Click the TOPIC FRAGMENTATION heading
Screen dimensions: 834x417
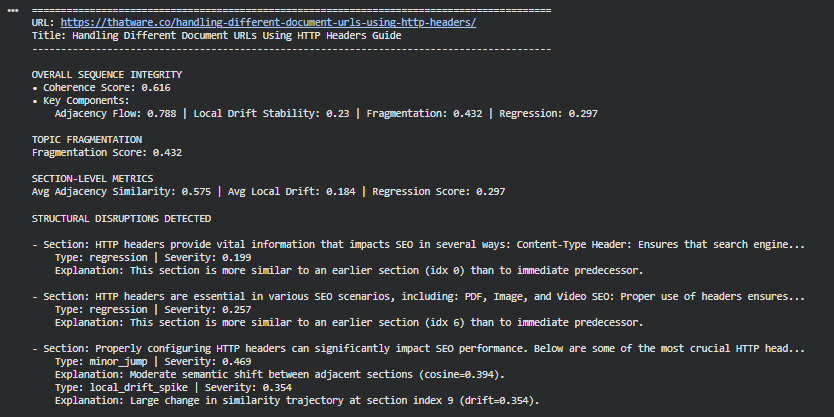point(86,139)
